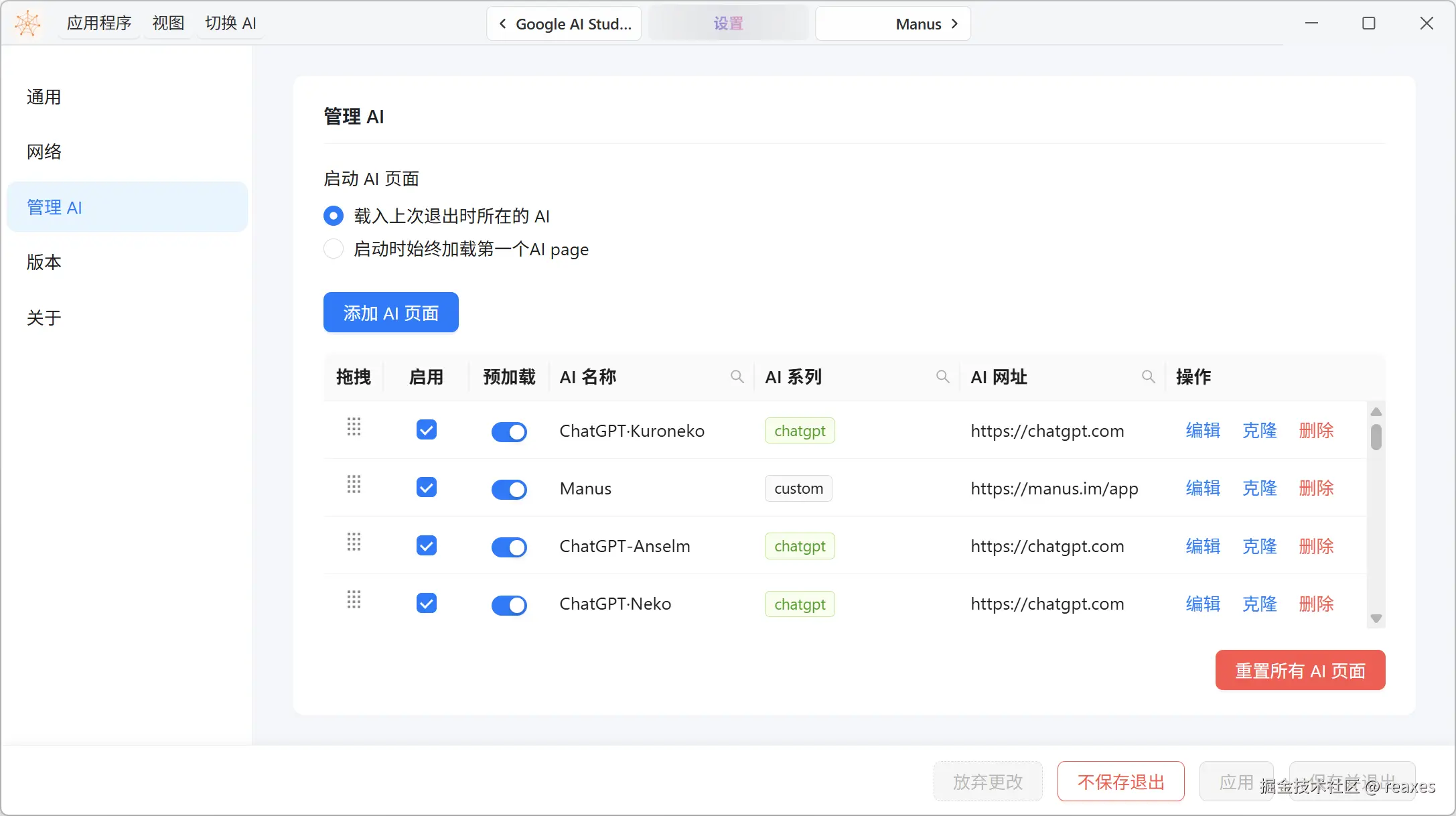Click the drag handle for Manus row
Image resolution: width=1456 pixels, height=816 pixels.
pos(354,484)
